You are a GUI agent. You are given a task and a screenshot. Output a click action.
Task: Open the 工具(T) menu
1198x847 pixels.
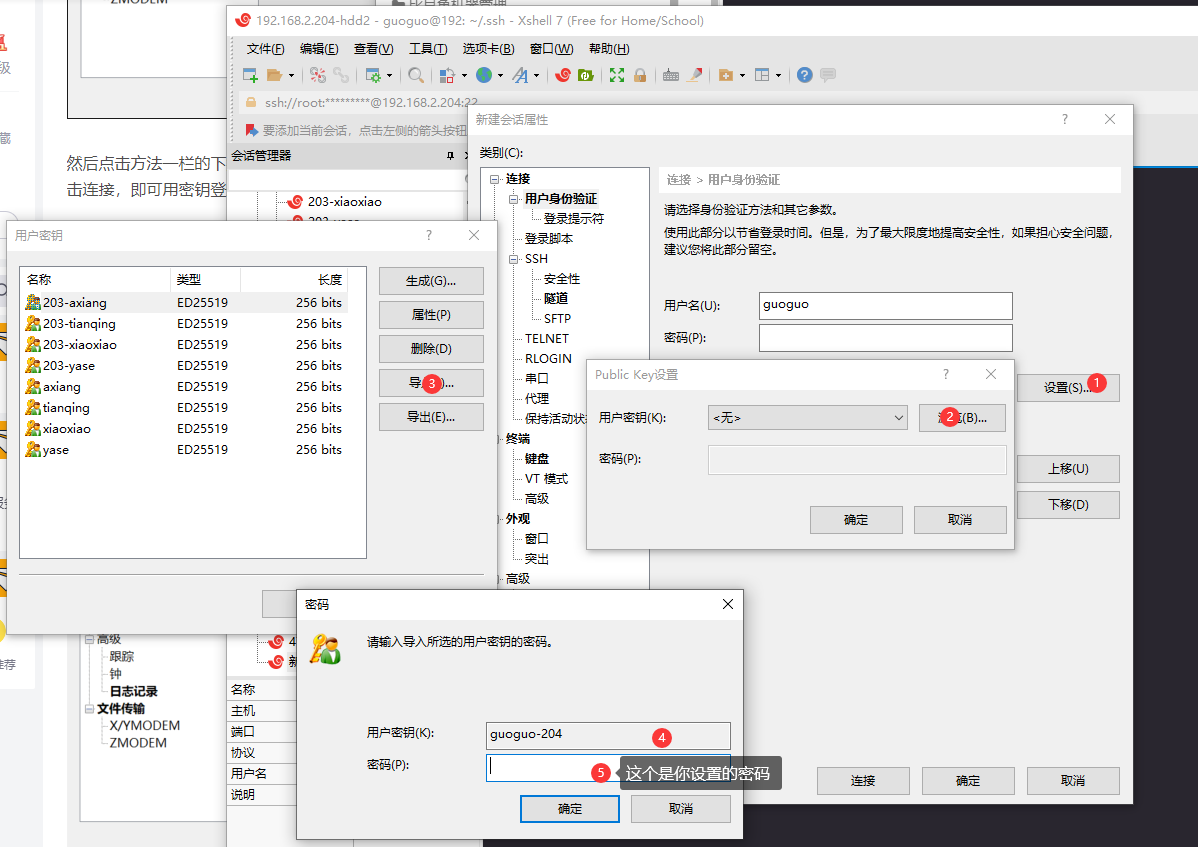coord(428,49)
